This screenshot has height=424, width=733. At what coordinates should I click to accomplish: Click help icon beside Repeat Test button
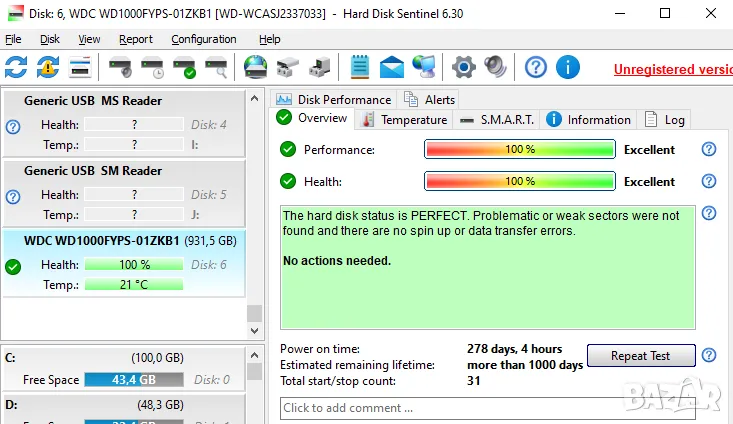(709, 355)
